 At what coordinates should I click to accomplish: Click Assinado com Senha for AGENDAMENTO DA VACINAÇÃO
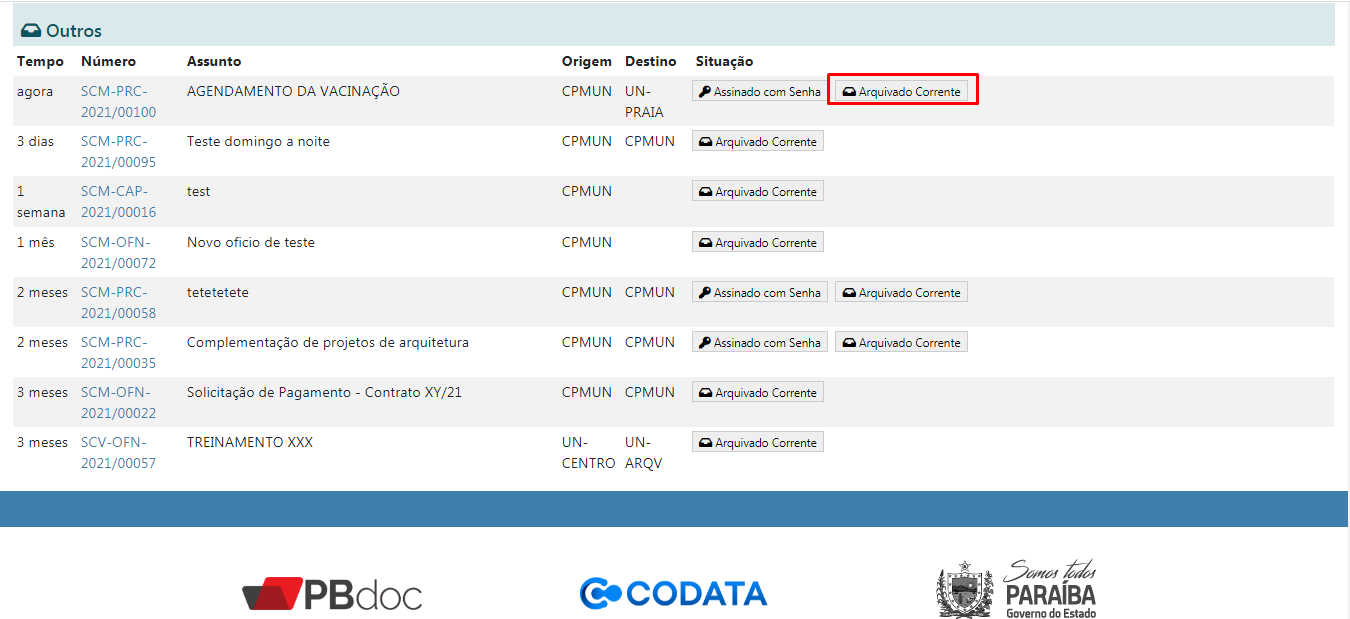click(760, 92)
